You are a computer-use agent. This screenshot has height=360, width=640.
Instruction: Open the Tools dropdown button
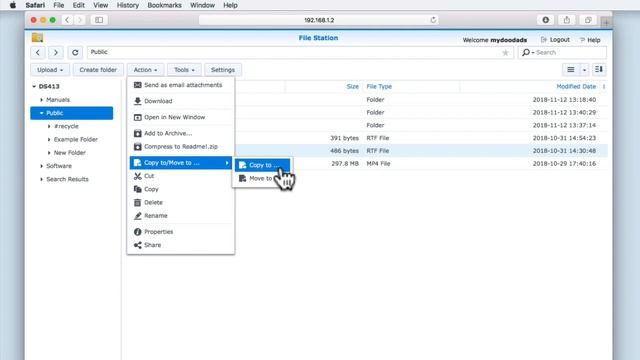[184, 70]
